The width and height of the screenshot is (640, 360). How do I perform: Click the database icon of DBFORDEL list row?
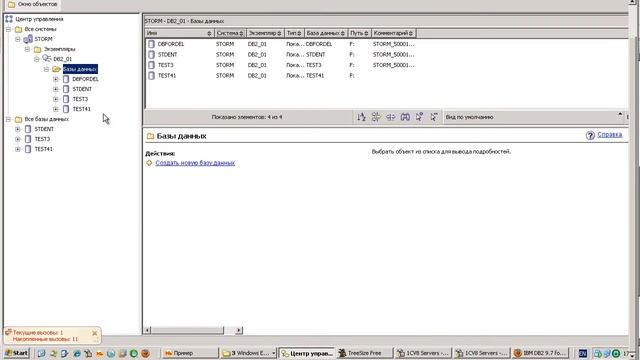tap(151, 44)
